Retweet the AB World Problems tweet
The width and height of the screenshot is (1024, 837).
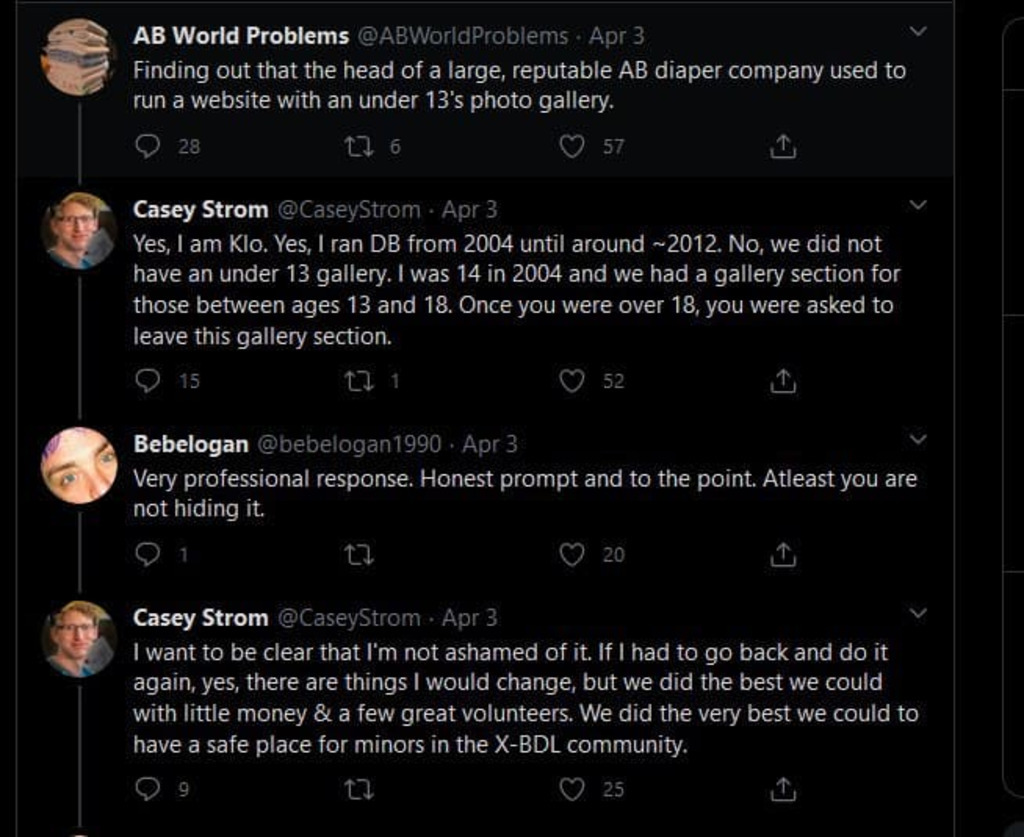(x=357, y=147)
